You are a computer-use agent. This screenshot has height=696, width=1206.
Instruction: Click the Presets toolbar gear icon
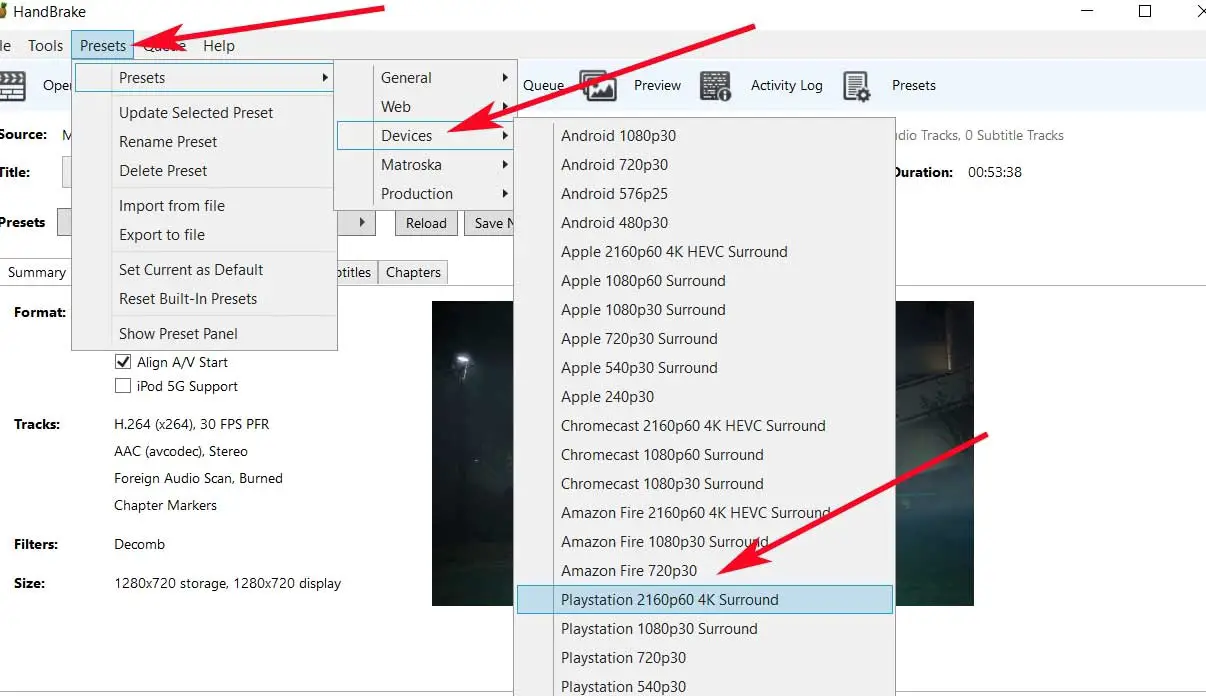click(x=858, y=86)
